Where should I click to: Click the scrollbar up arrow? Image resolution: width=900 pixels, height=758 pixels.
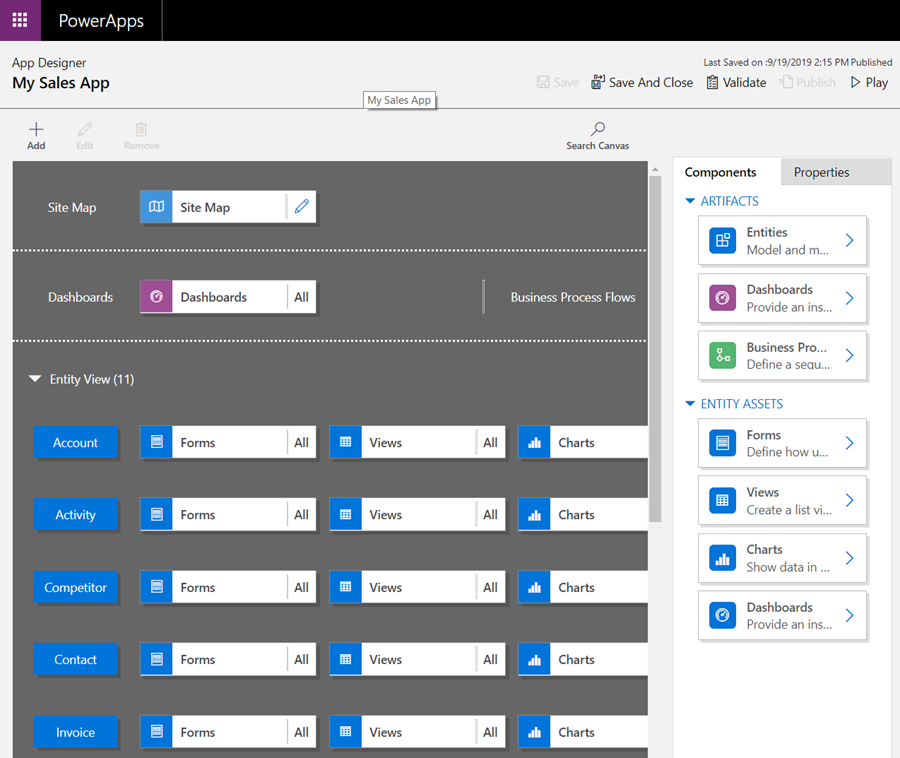click(x=655, y=169)
